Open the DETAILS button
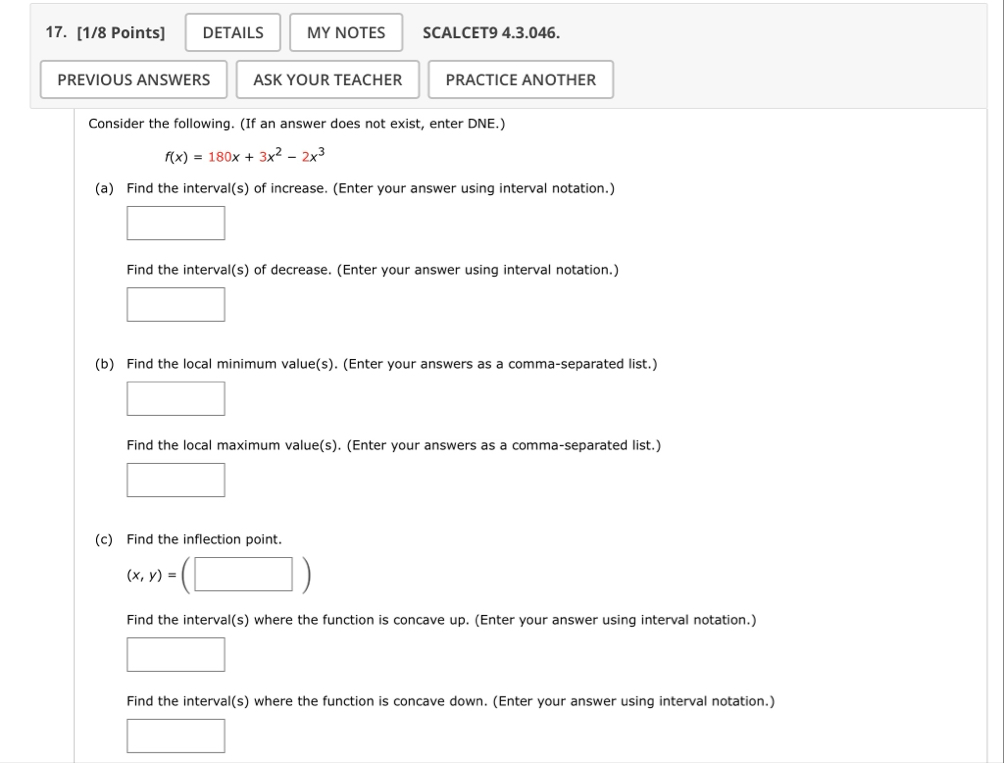Image resolution: width=1004 pixels, height=763 pixels. pos(232,33)
